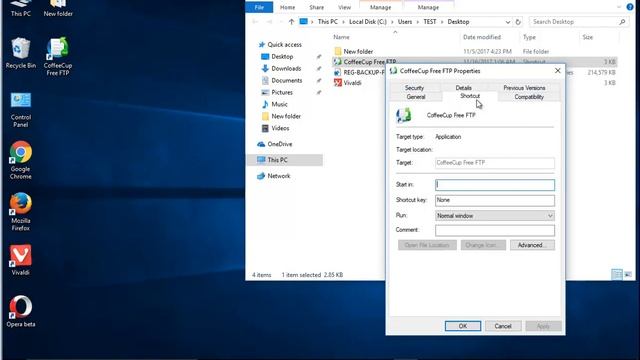Select New folder row in file list
This screenshot has width=640, height=360.
pos(475,51)
